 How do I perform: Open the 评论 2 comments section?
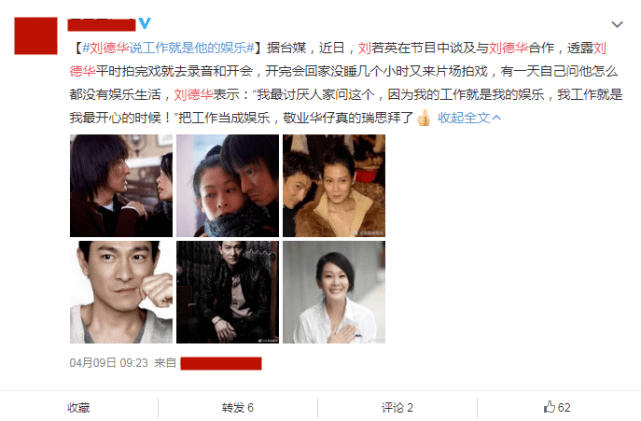(397, 408)
